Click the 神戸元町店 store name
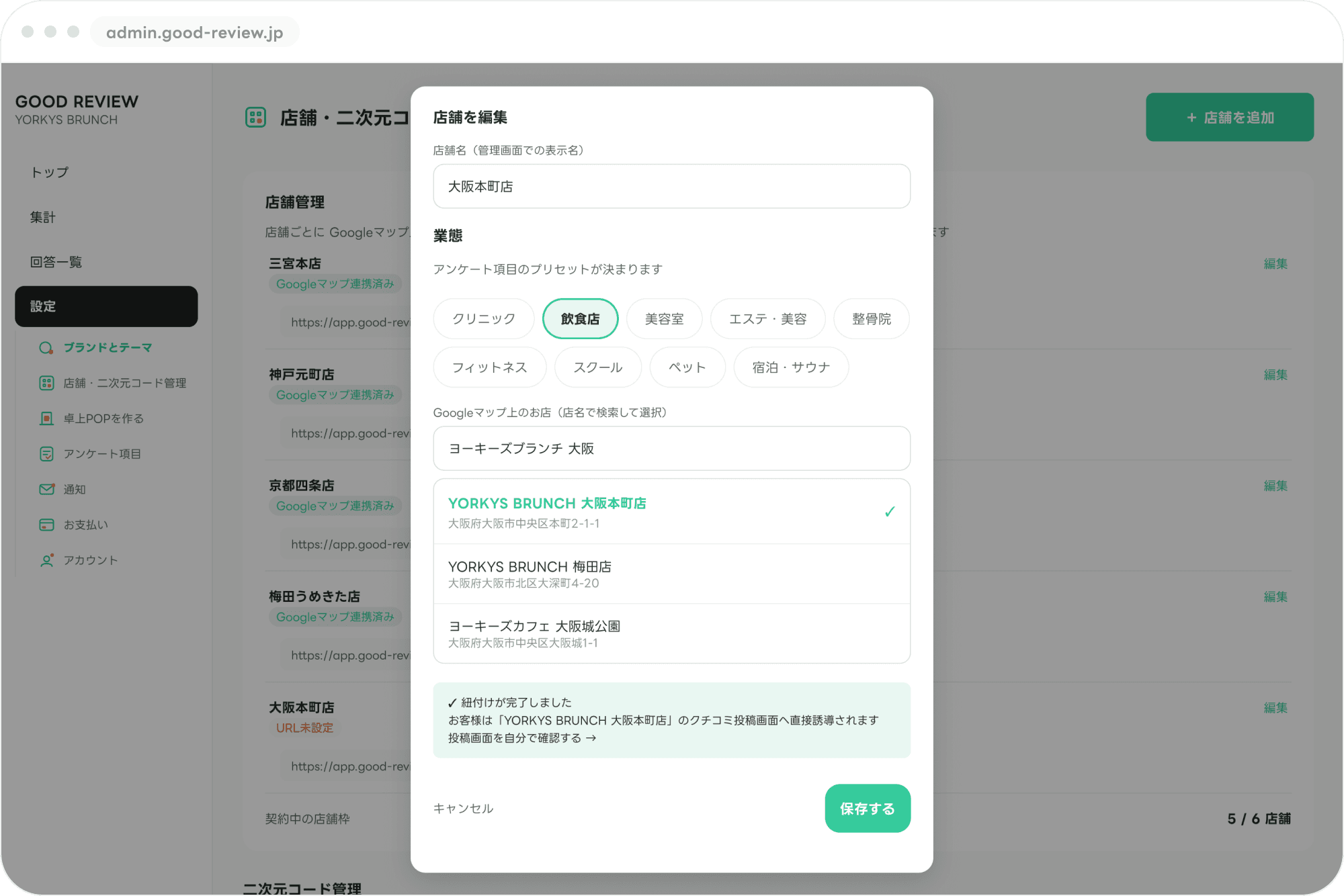The image size is (1344, 896). [302, 374]
